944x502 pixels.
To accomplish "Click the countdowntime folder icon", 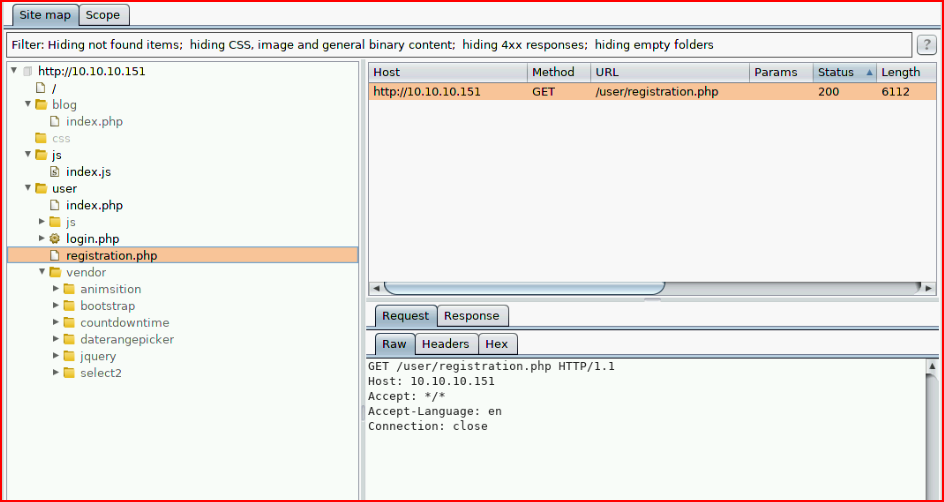I will pos(69,323).
